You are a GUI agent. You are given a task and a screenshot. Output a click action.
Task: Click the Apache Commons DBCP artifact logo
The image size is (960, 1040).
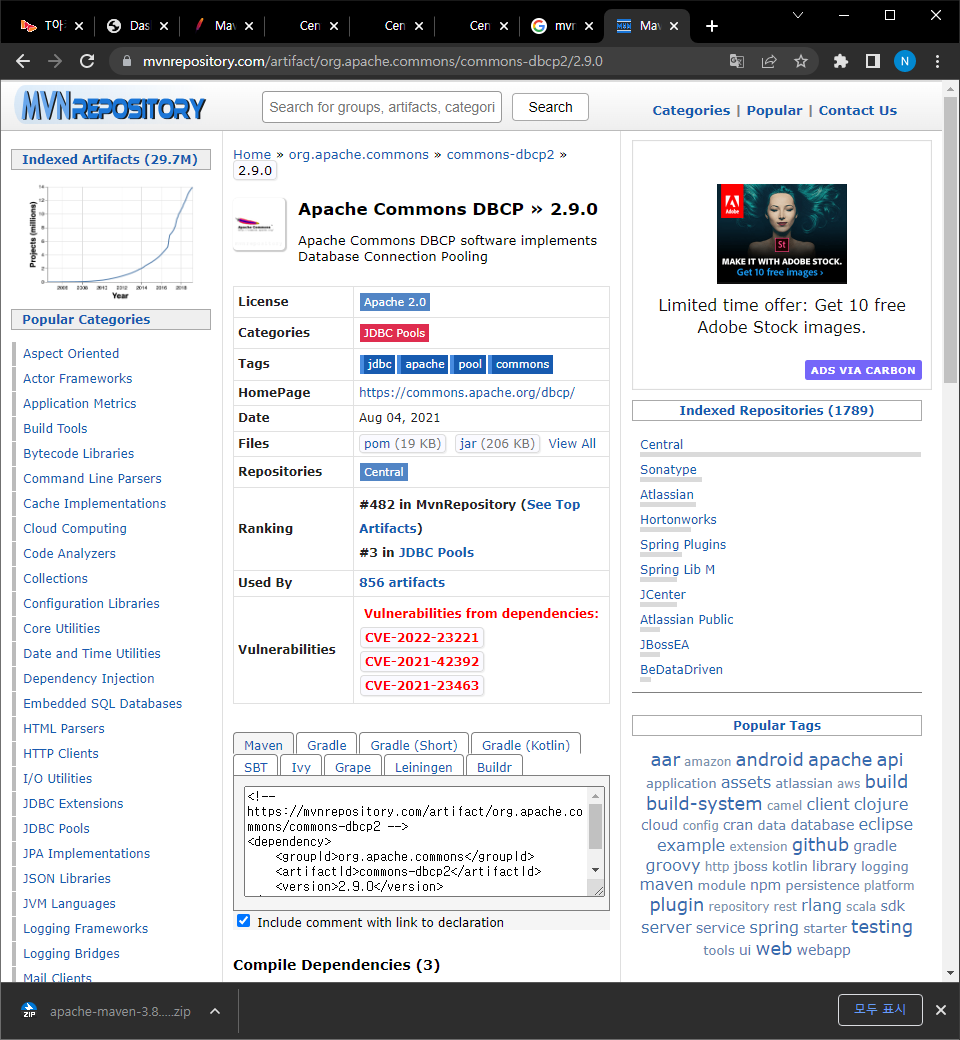pos(259,225)
